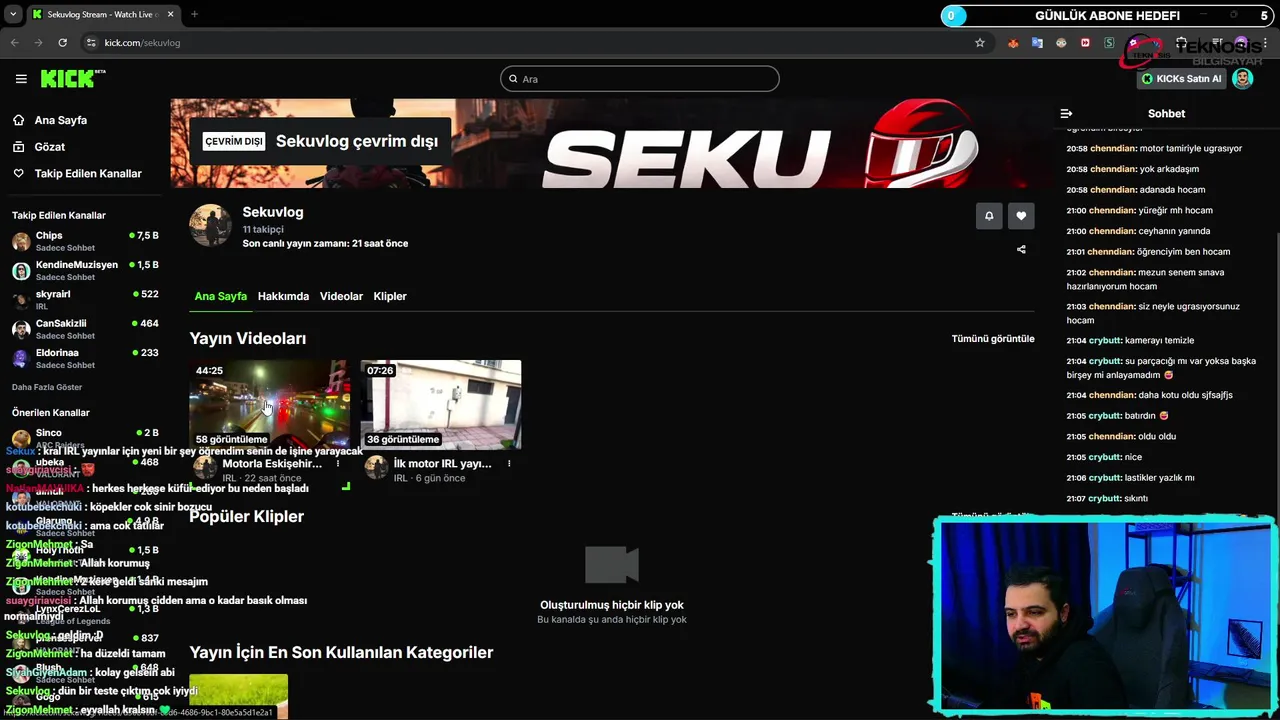Viewport: 1280px width, 720px height.
Task: Close the Sekuvlog Stream browser tab
Action: point(169,14)
